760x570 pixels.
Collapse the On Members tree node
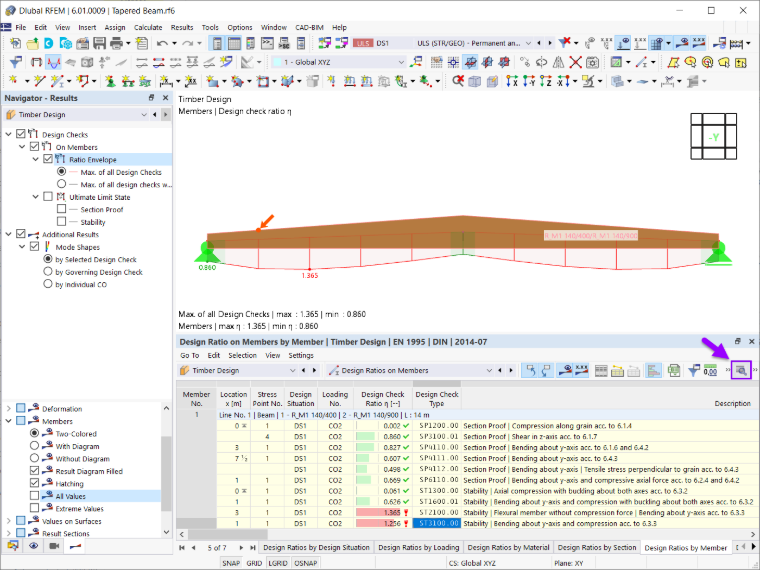pyautogui.click(x=22, y=146)
